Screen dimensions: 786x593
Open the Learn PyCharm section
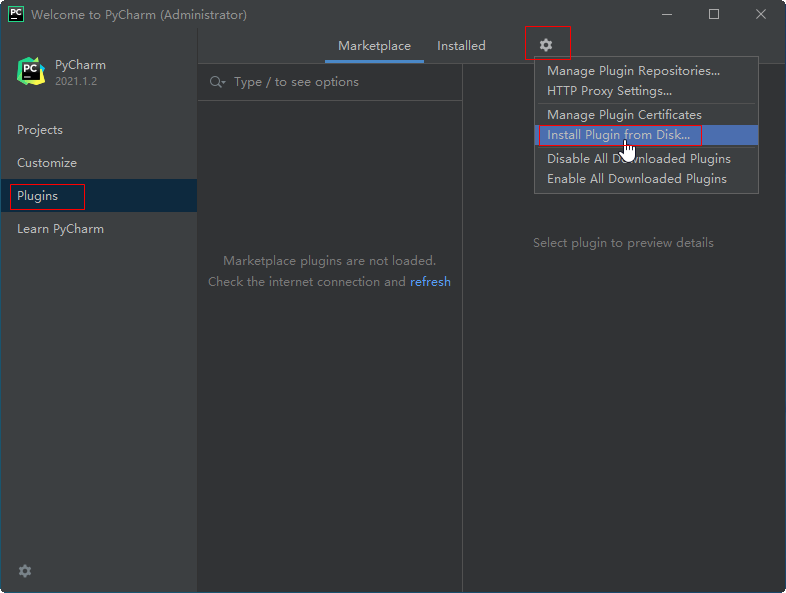[x=99, y=229]
